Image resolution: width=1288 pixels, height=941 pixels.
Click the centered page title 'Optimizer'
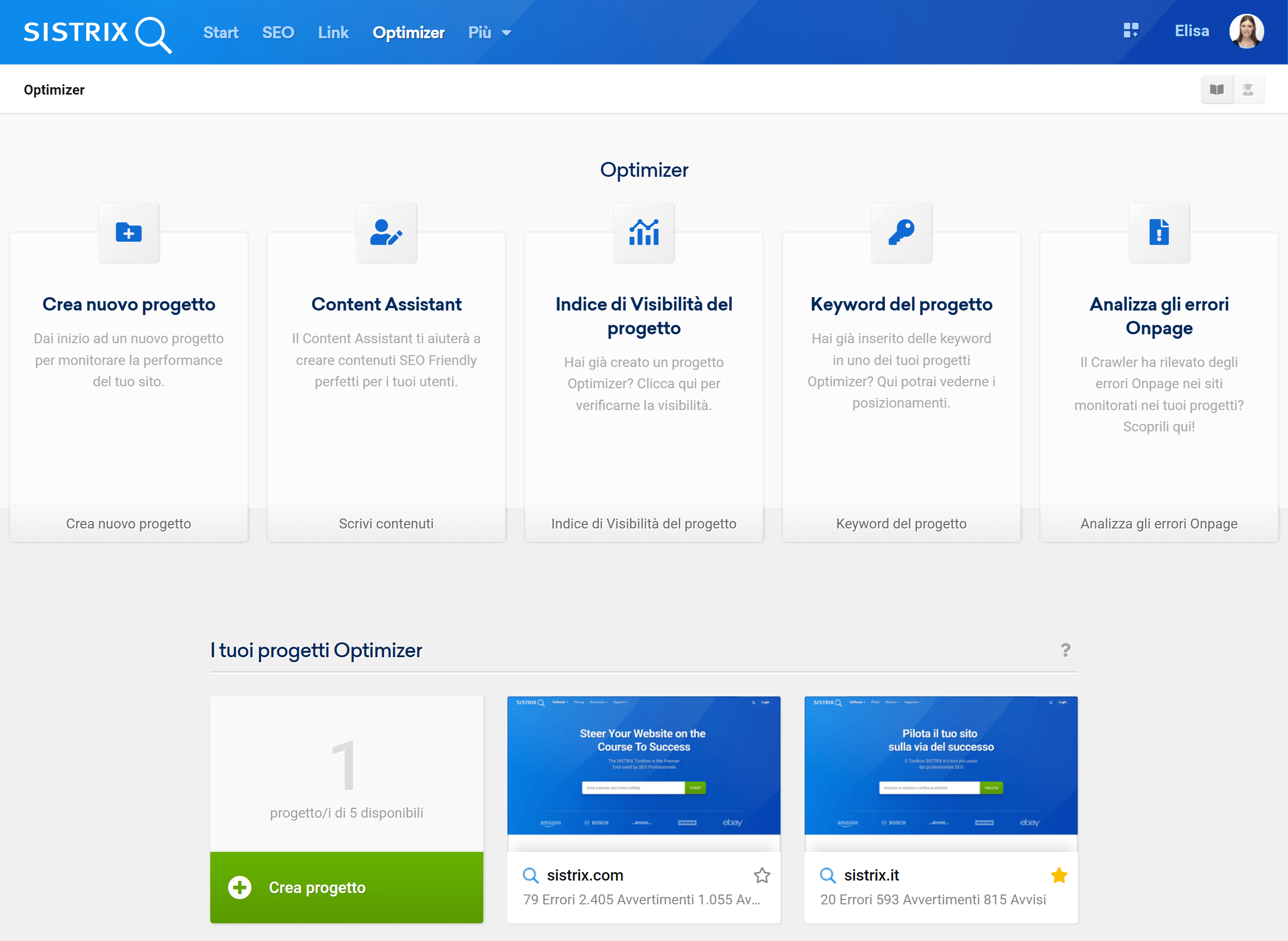pos(644,170)
